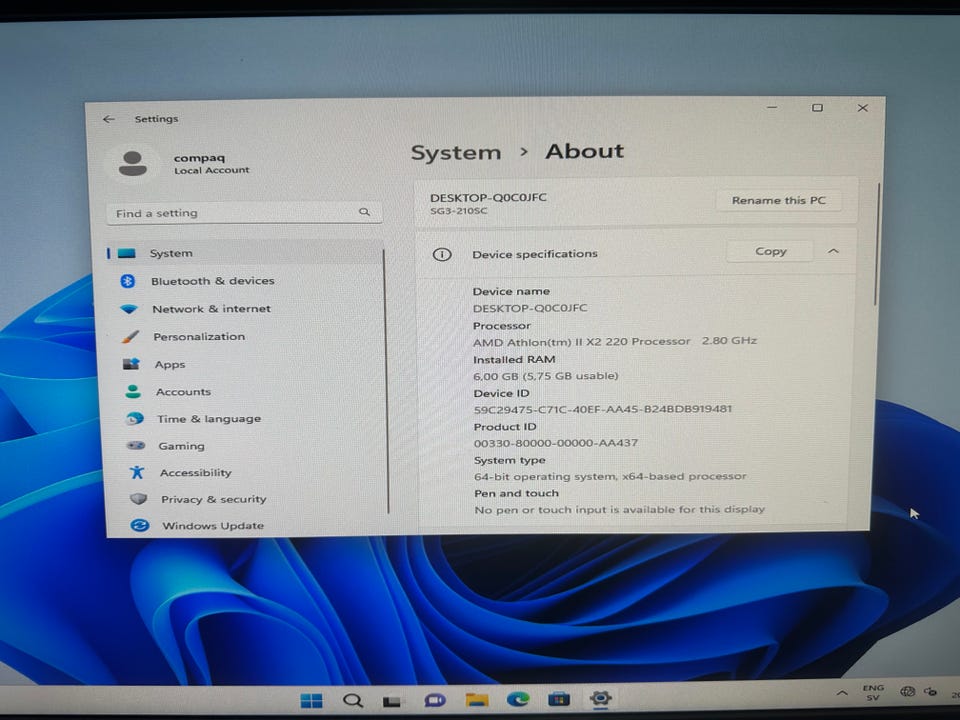
Task: Launch File Explorer from the taskbar
Action: point(477,700)
